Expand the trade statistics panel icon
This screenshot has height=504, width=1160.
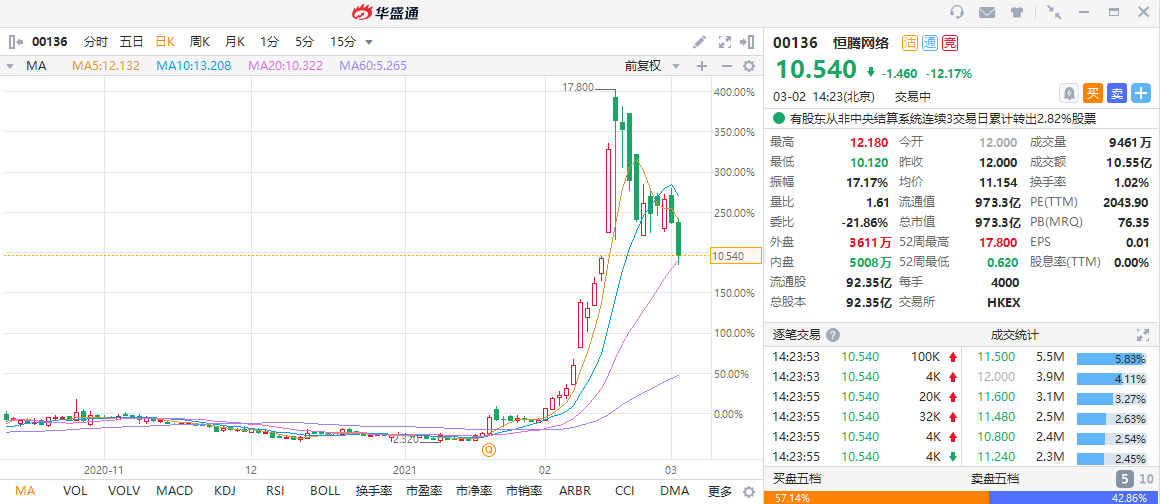1142,335
